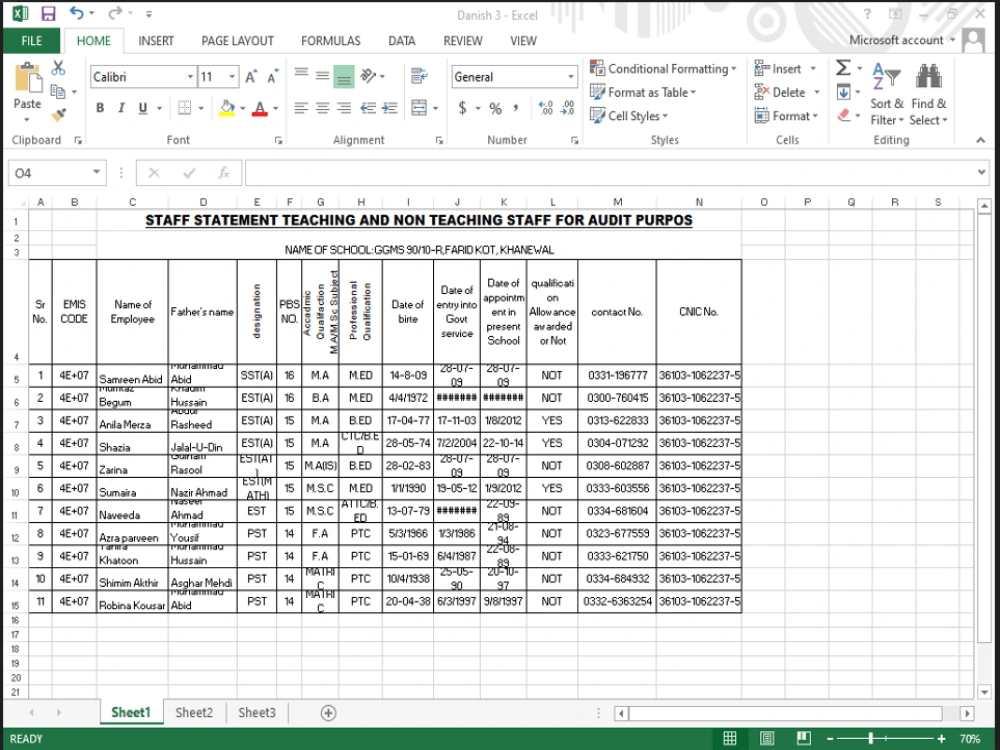Switch to the PAGE LAYOUT tab
Screen dimensions: 1000x750
[237, 41]
